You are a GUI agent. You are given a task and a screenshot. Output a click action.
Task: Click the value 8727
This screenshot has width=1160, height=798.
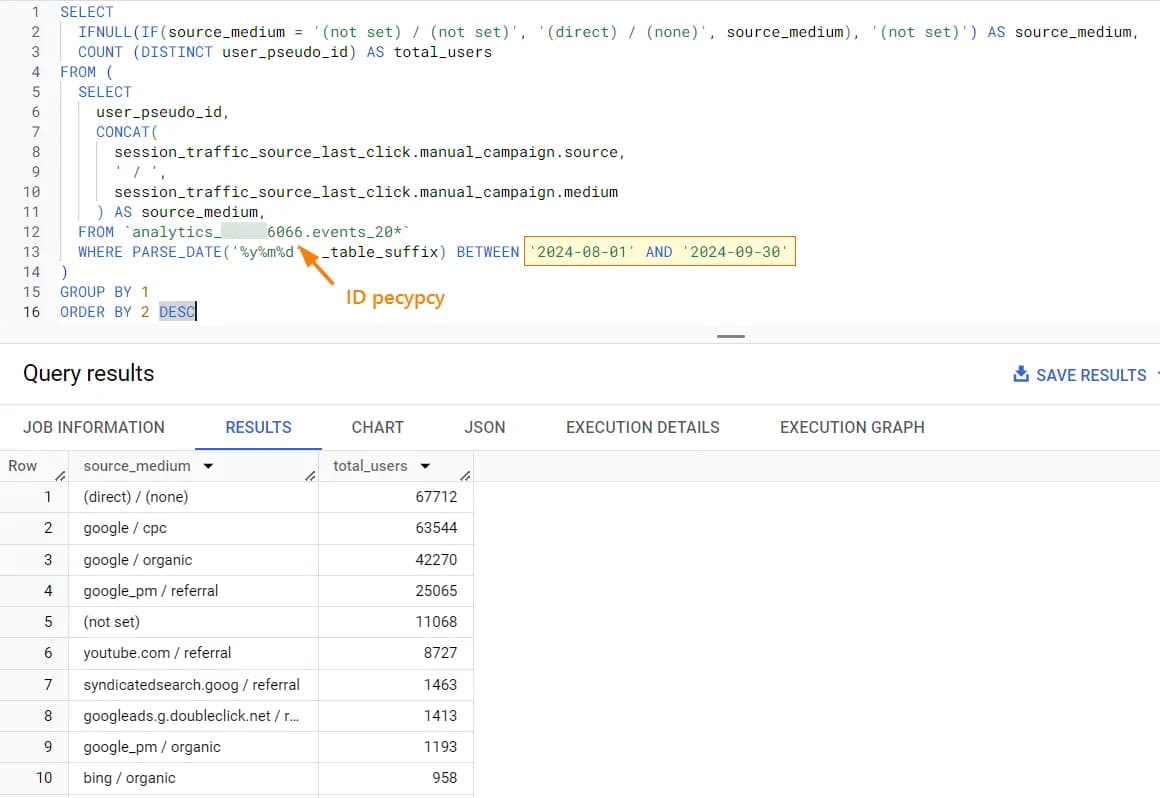point(440,653)
